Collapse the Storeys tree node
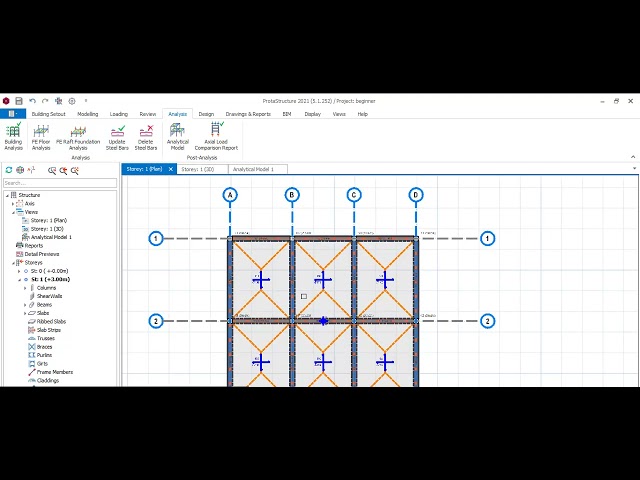 [x=13, y=263]
